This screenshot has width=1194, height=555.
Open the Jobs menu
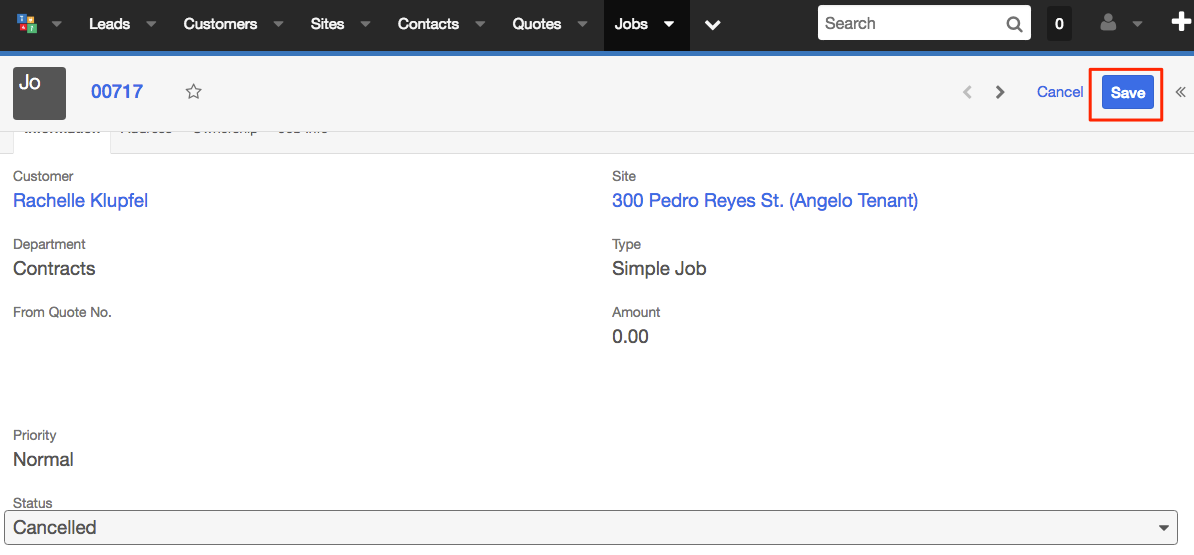[631, 24]
